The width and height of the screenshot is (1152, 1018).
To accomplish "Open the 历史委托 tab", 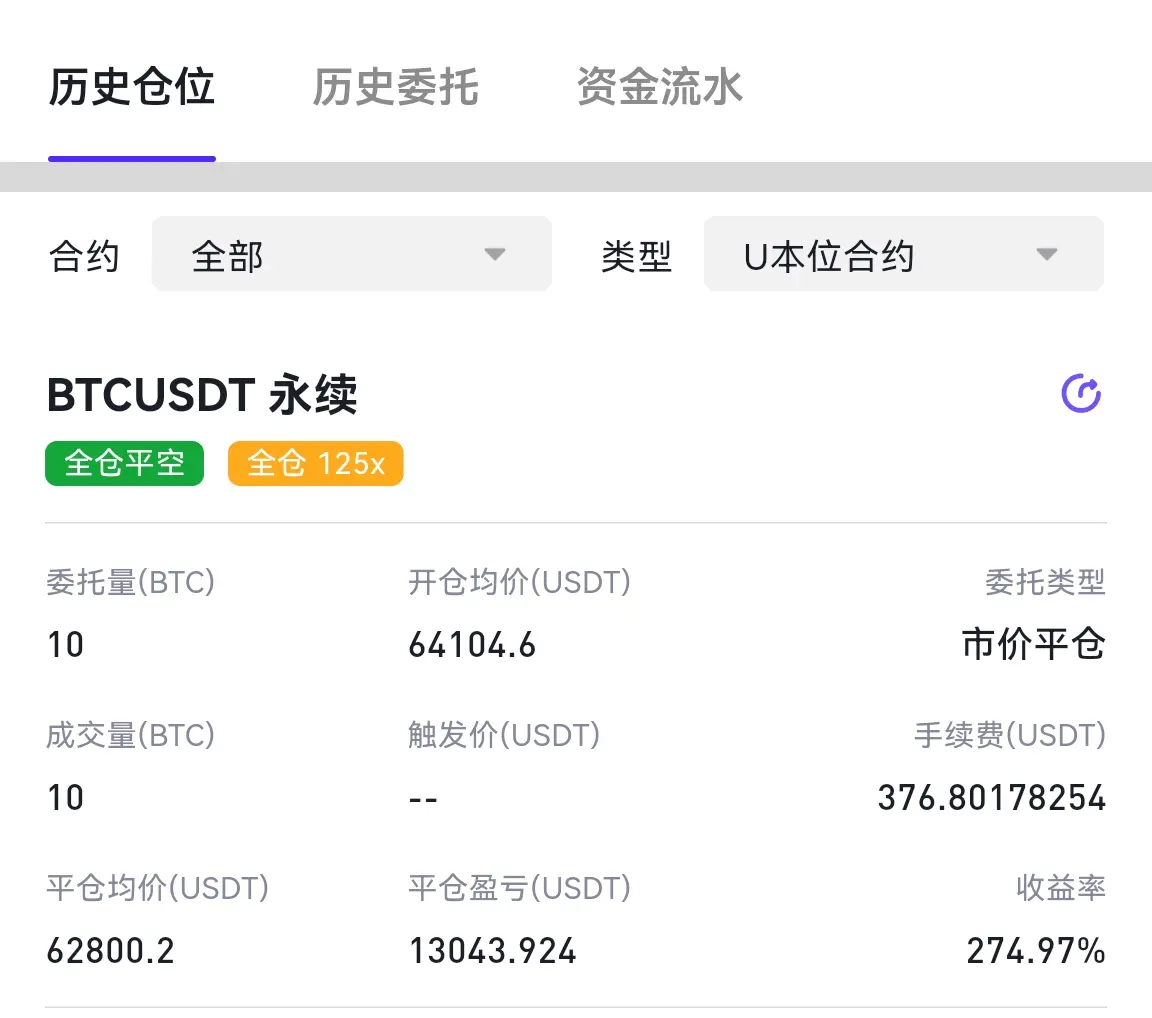I will 395,87.
